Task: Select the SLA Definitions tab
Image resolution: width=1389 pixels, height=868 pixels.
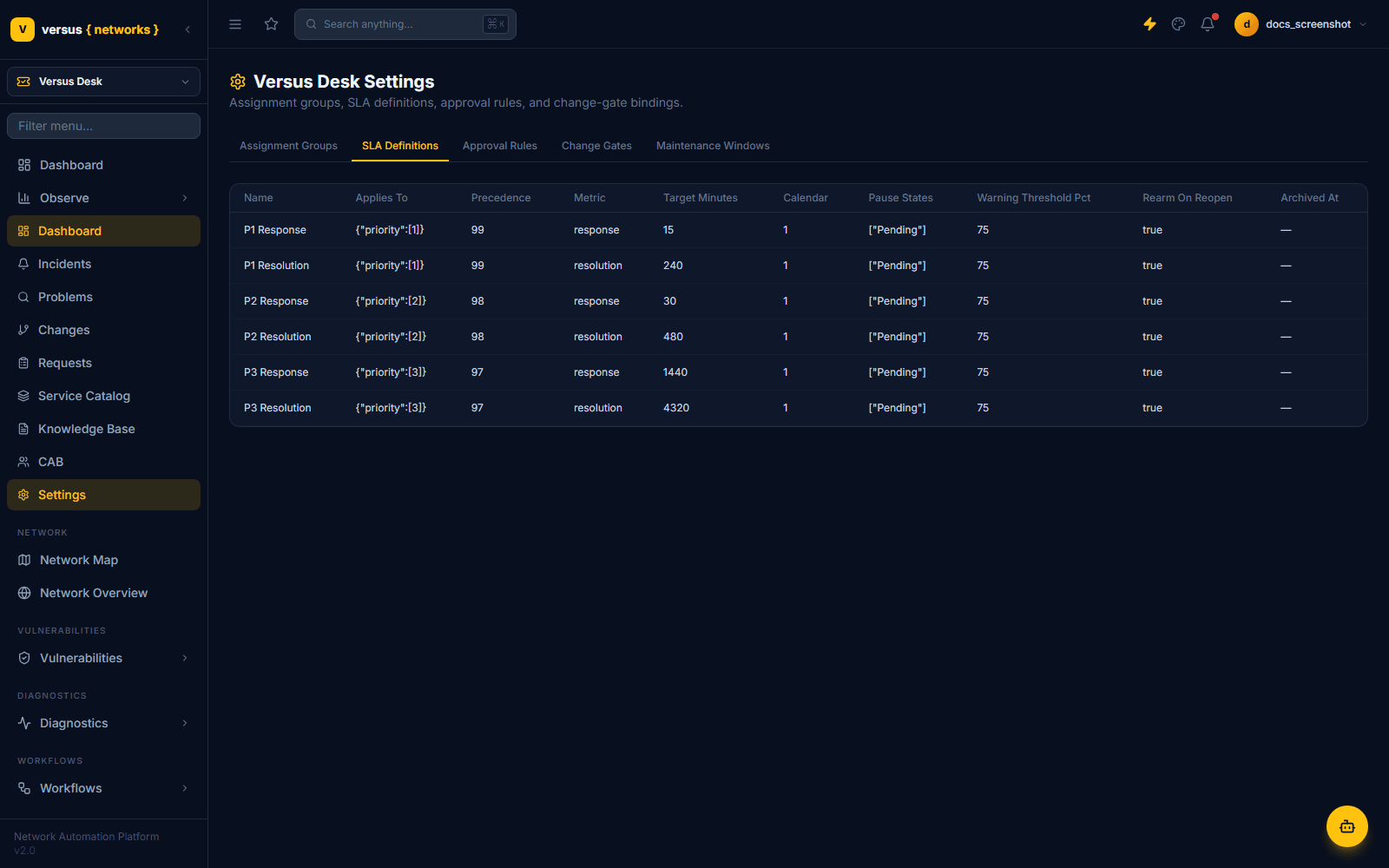Action: pyautogui.click(x=400, y=146)
